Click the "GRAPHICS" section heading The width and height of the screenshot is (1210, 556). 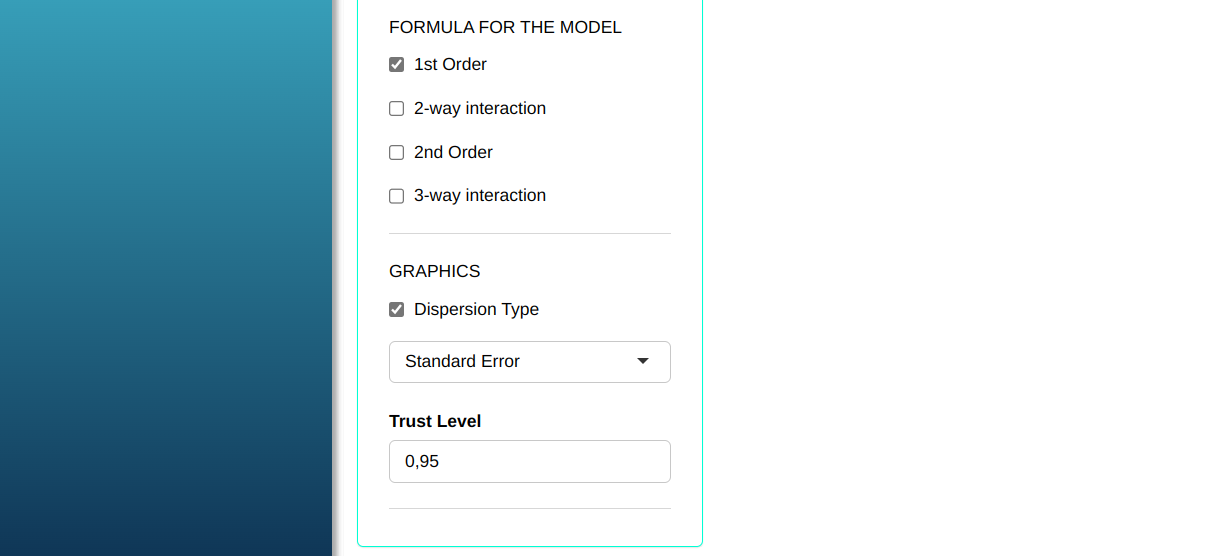coord(434,272)
